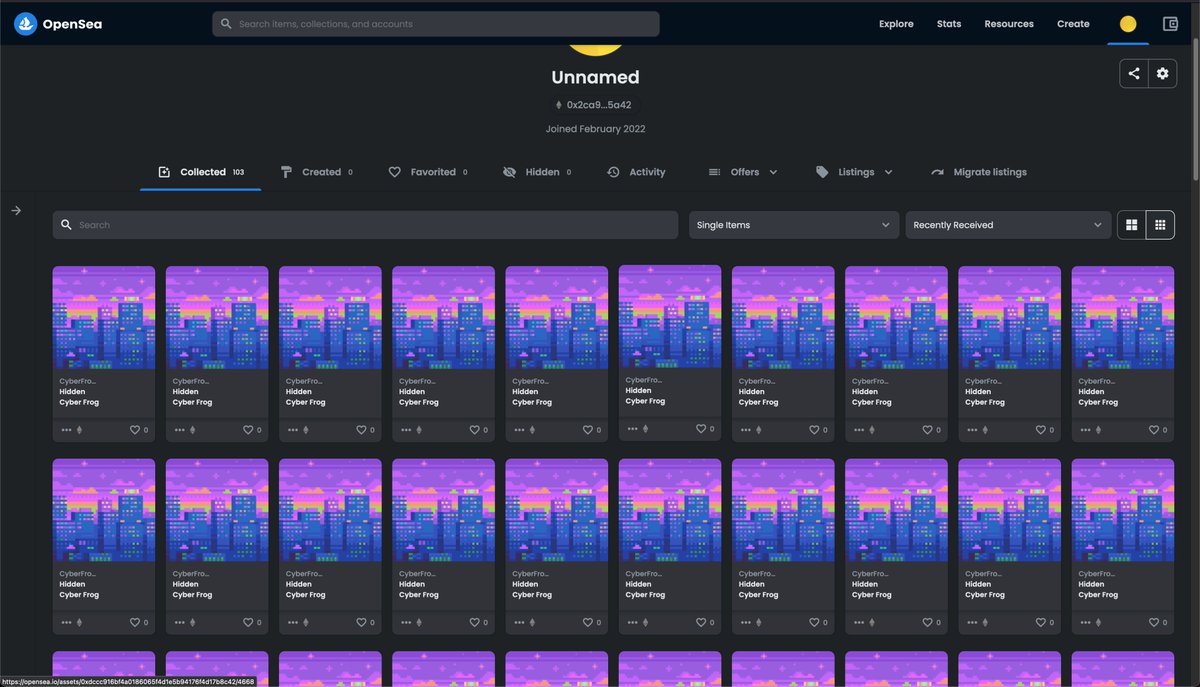Image resolution: width=1200 pixels, height=687 pixels.
Task: Open the Stats menu
Action: 949,24
